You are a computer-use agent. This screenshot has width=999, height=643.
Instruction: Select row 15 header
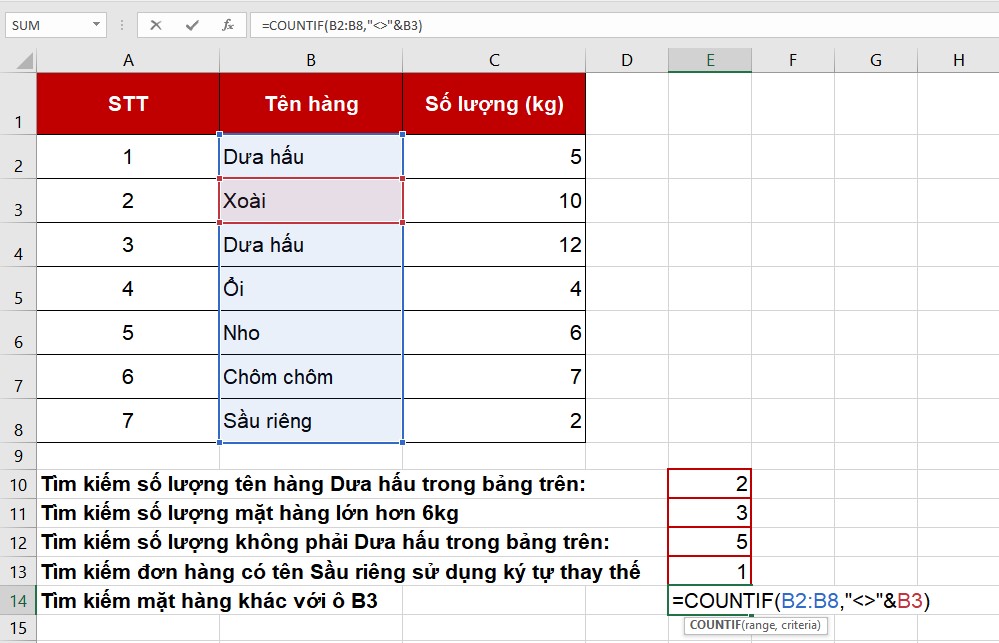pyautogui.click(x=18, y=628)
